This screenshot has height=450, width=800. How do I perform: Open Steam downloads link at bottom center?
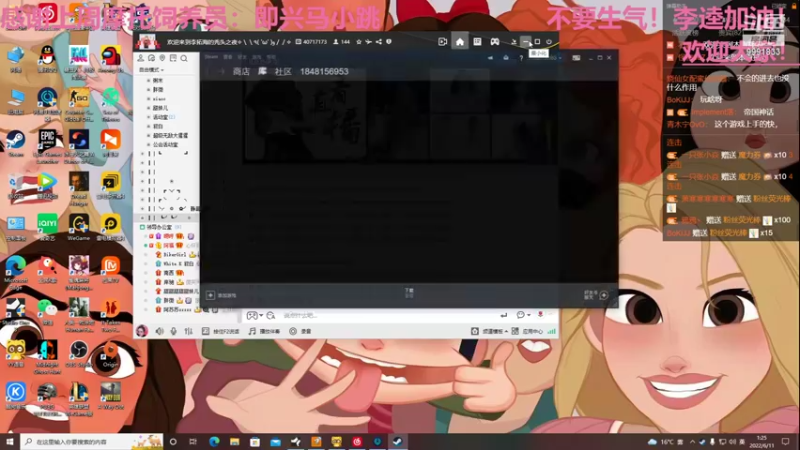[409, 292]
